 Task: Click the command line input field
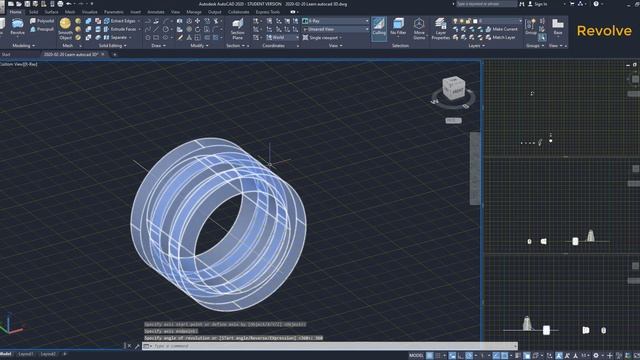tap(331, 346)
